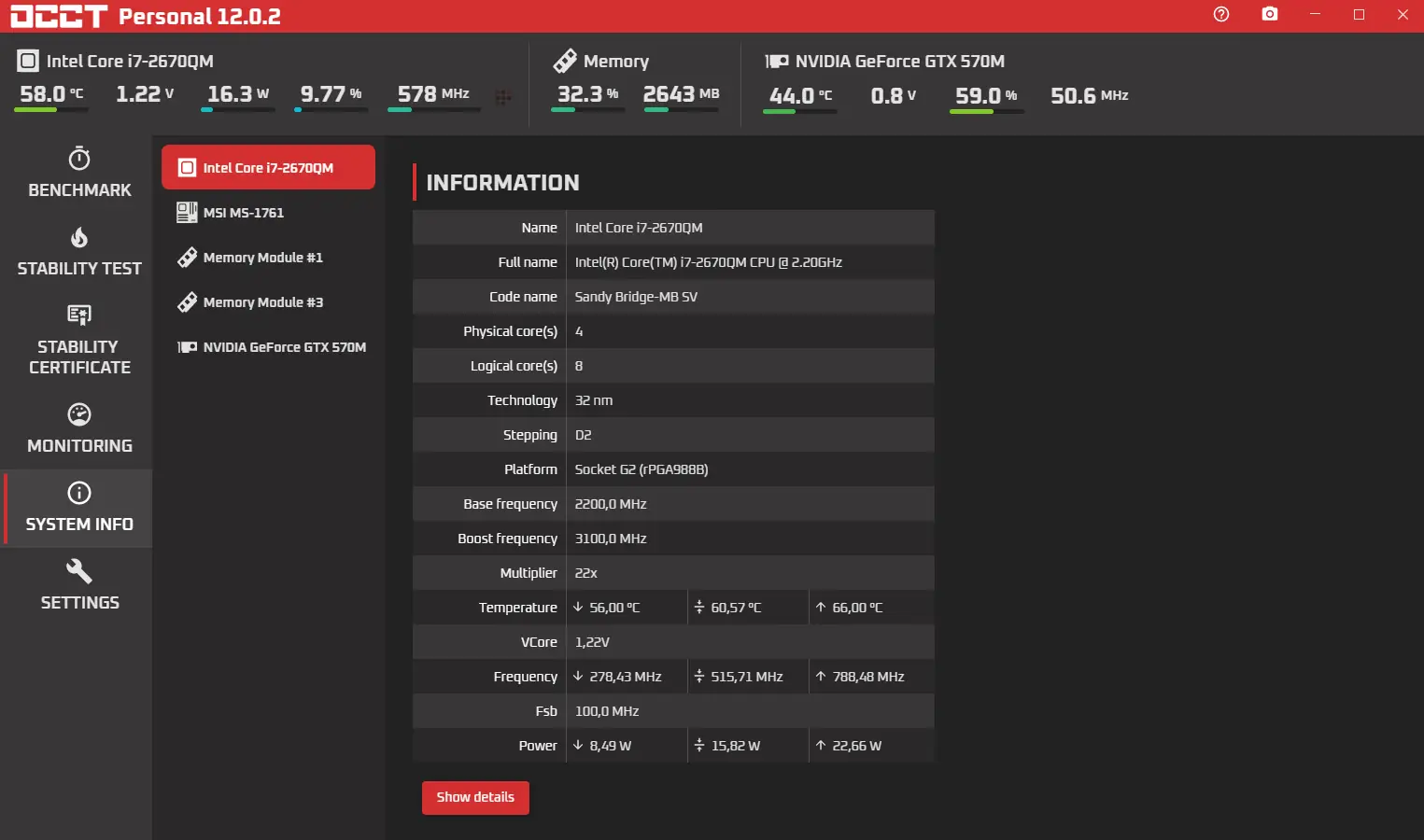Click the Memory icon in top header
Screen dimensions: 1424x840
tap(565, 61)
